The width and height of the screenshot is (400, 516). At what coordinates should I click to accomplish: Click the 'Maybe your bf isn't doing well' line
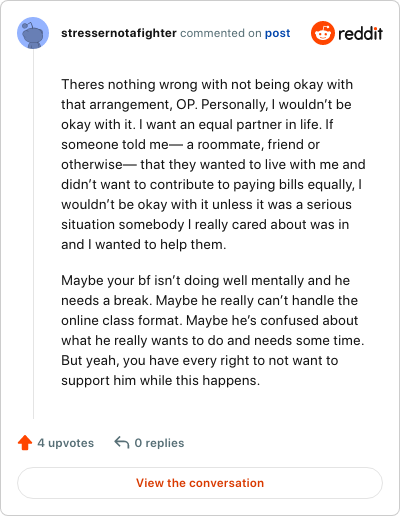[205, 280]
